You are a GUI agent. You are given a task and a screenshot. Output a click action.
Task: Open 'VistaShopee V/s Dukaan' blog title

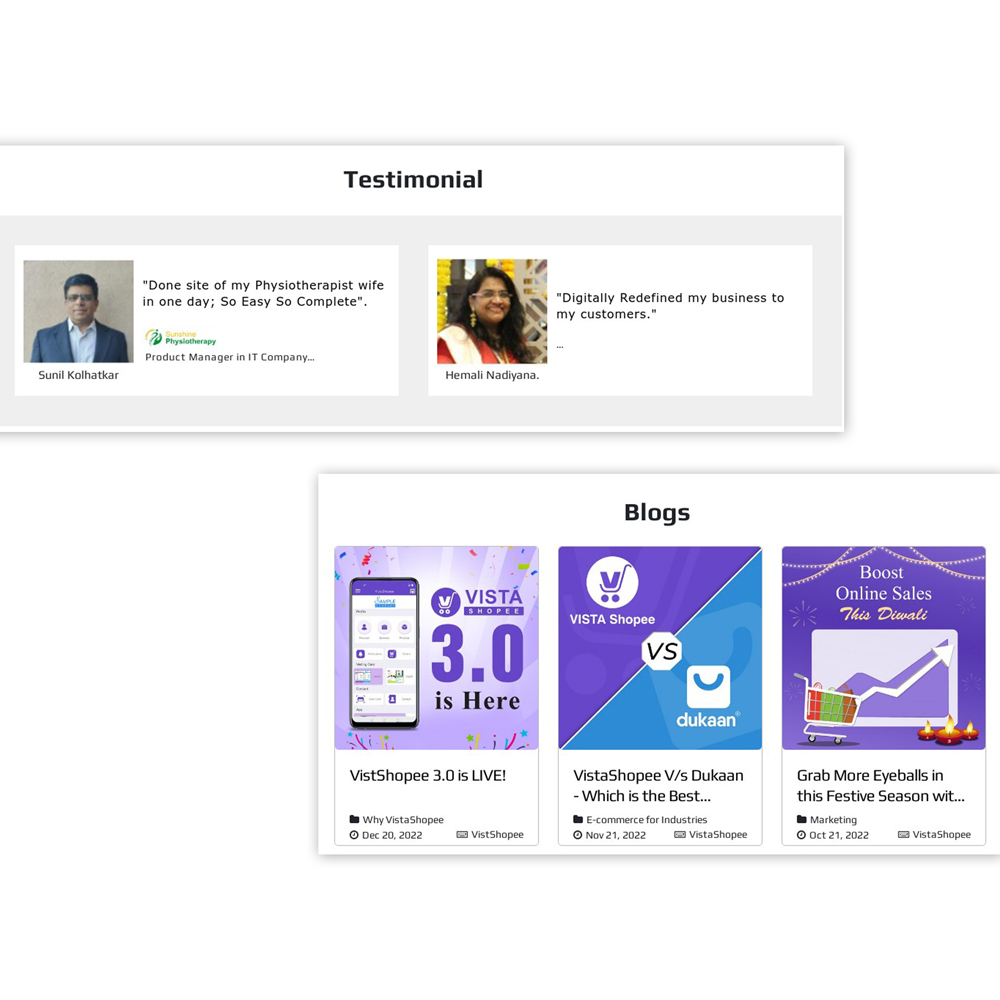(x=658, y=786)
